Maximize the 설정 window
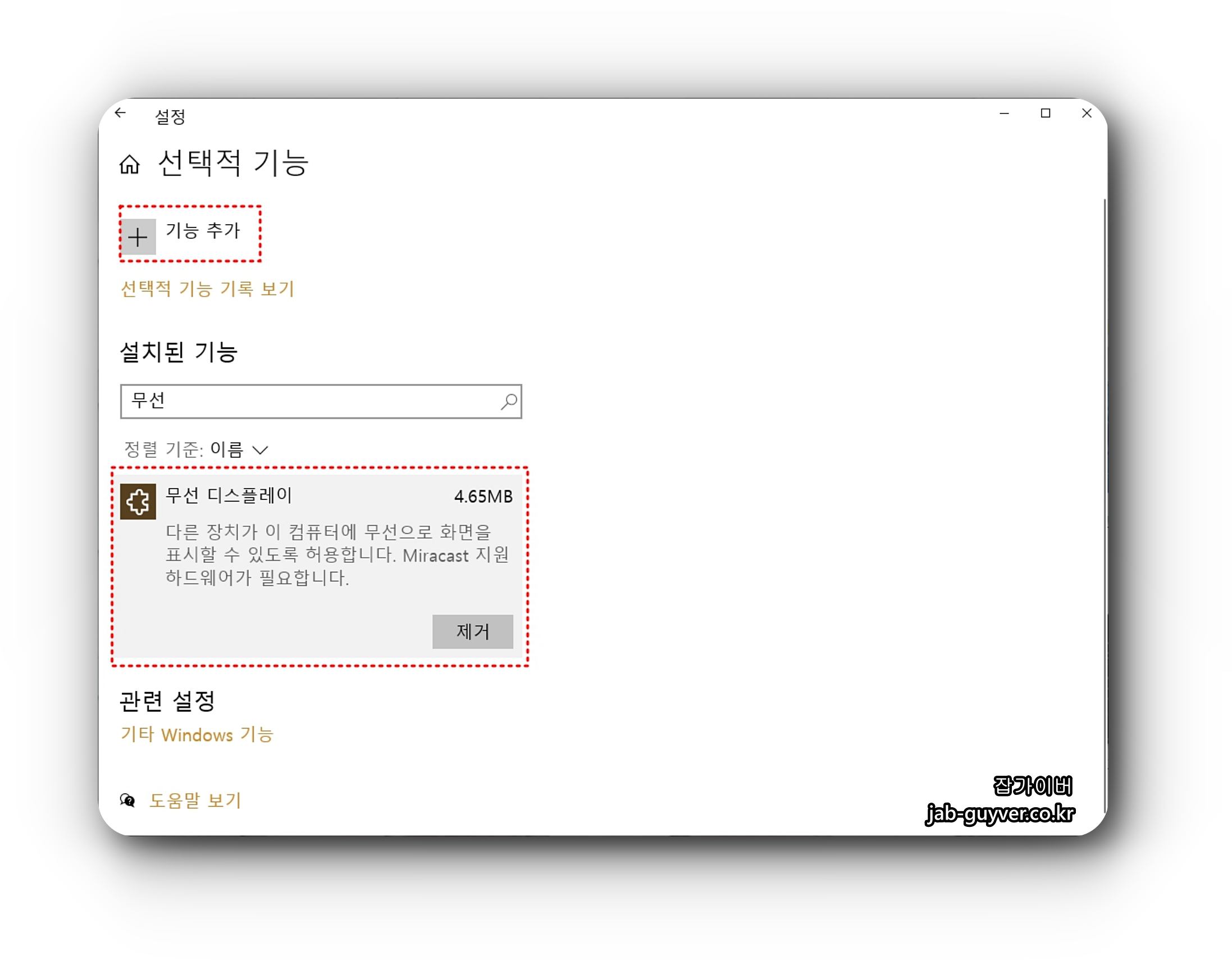 coord(1045,113)
